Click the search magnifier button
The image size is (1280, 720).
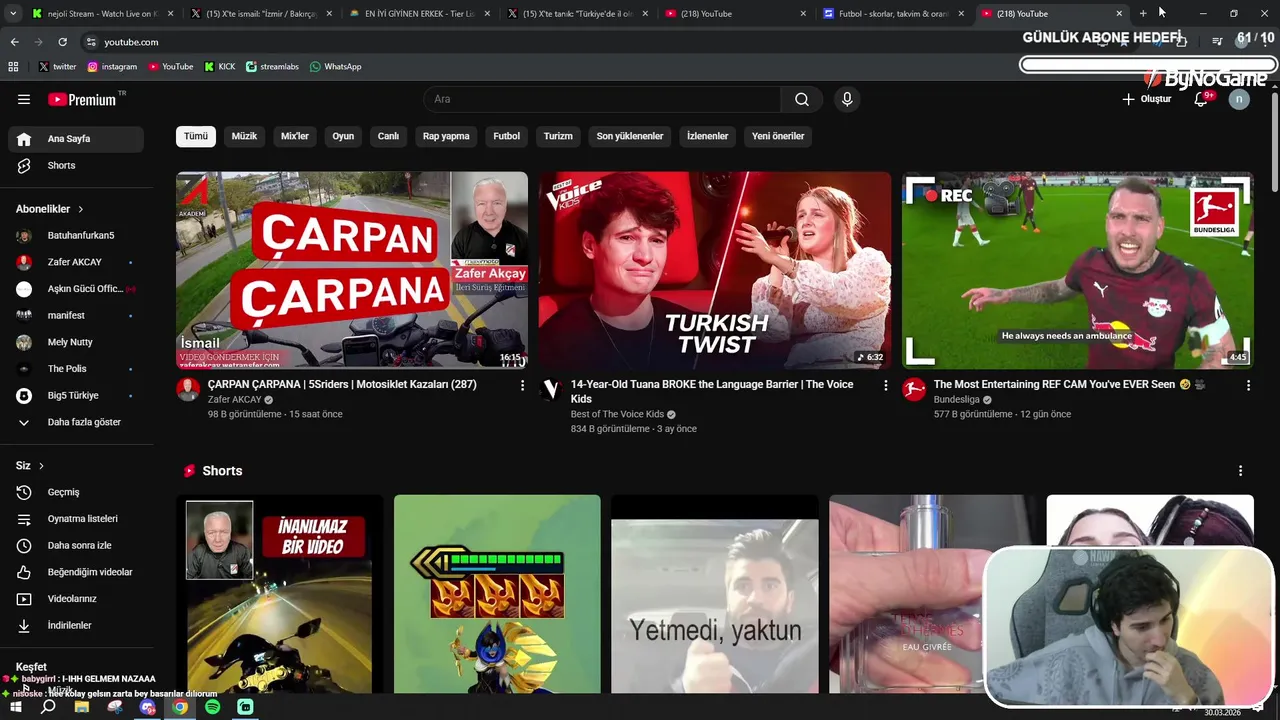point(802,99)
